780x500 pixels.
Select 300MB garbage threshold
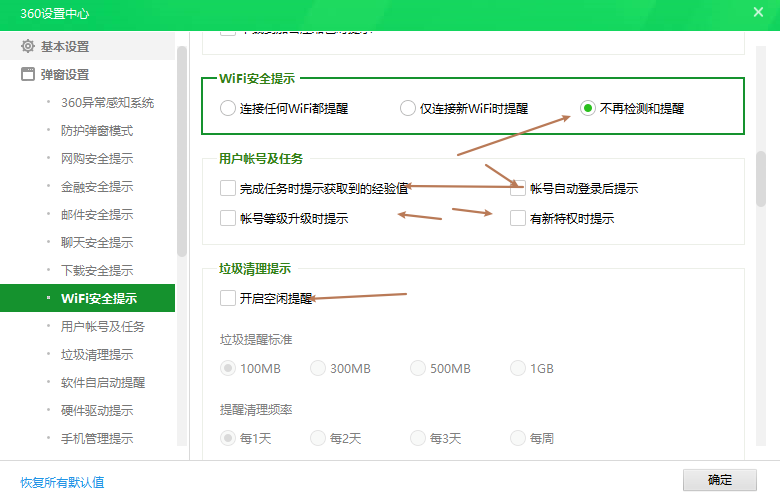(x=318, y=368)
